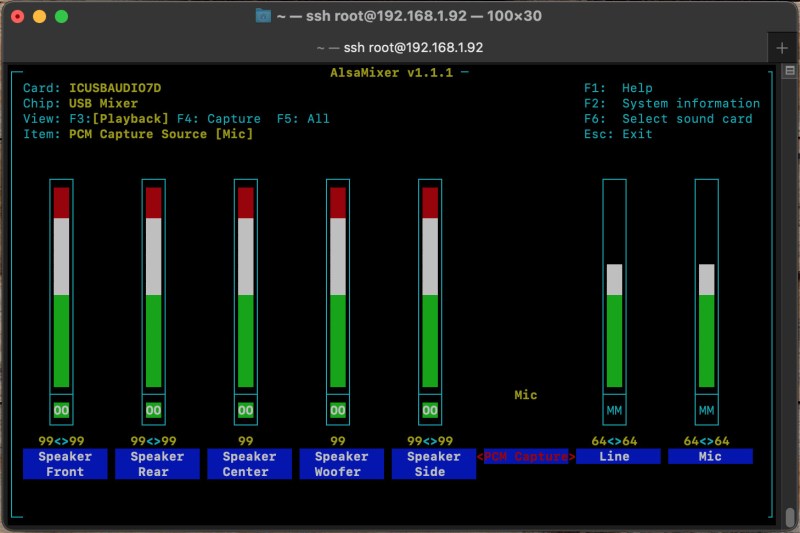Click the Card name ICUSBAUDIO7D
This screenshot has width=800, height=533.
(x=115, y=88)
